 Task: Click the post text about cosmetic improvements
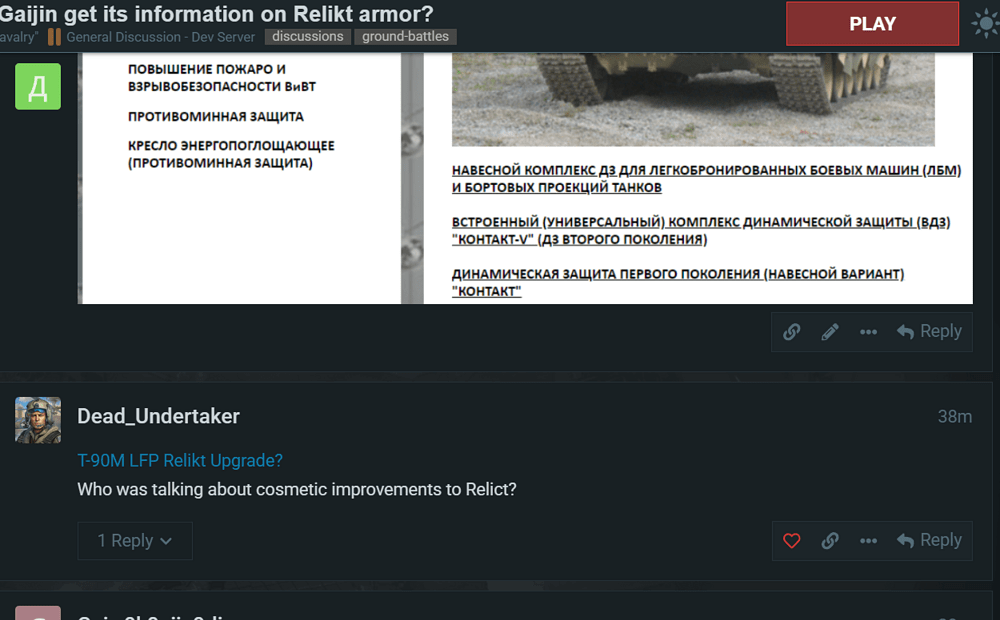(x=297, y=489)
